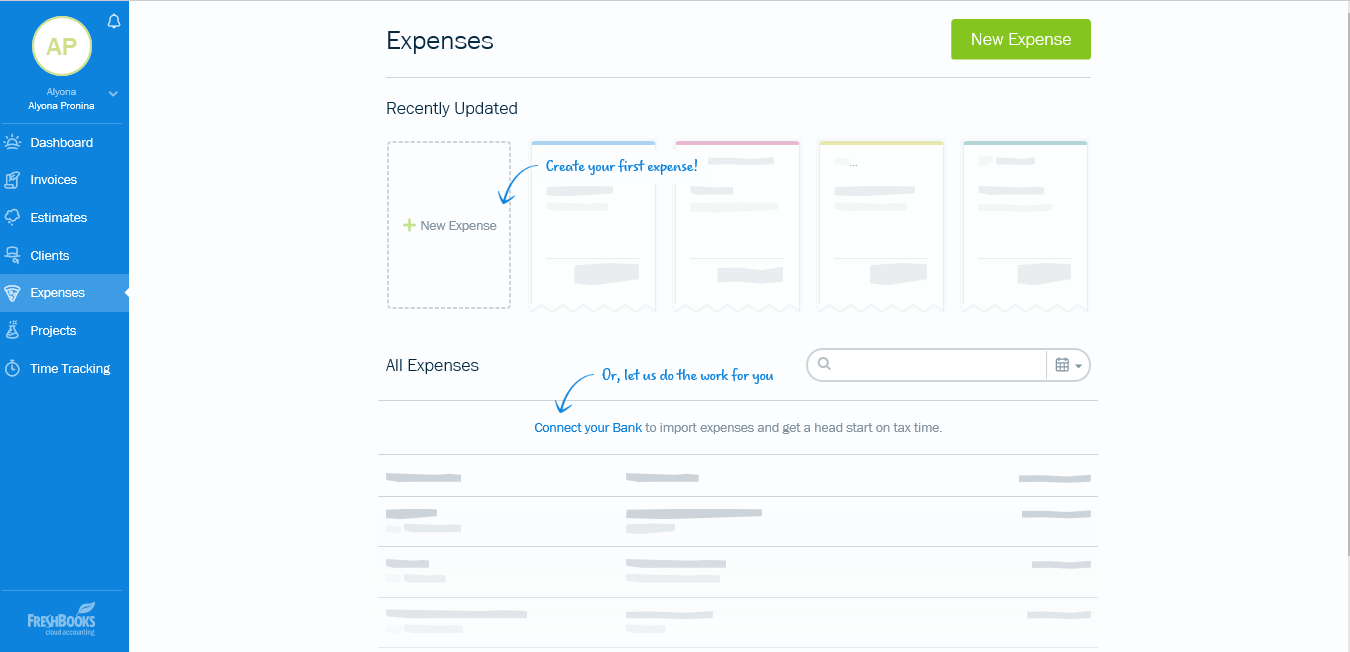1350x652 pixels.
Task: Click the AP profile avatar
Action: pyautogui.click(x=62, y=46)
